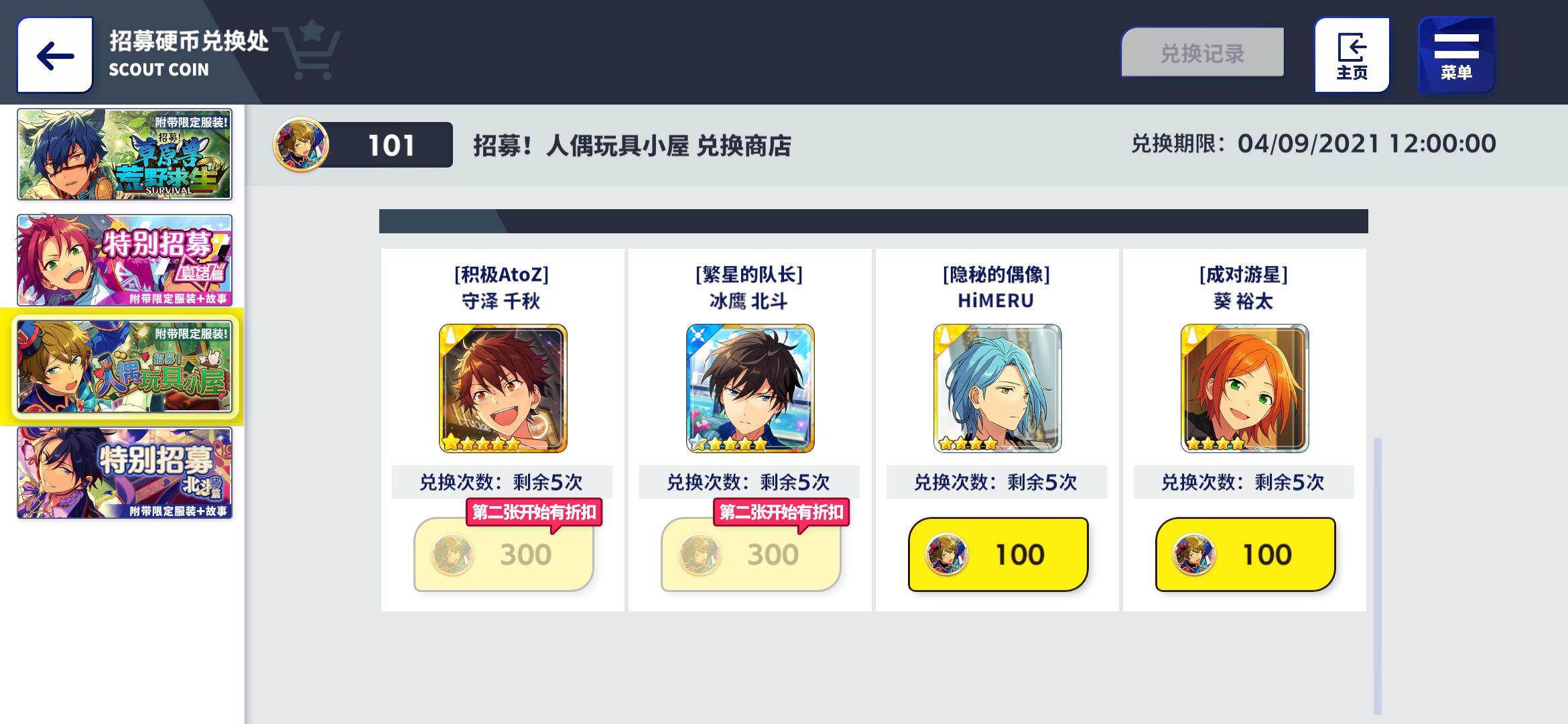The image size is (1568, 724).
Task: Exchange 葵 裕太 card for 100 coins
Action: (1245, 554)
